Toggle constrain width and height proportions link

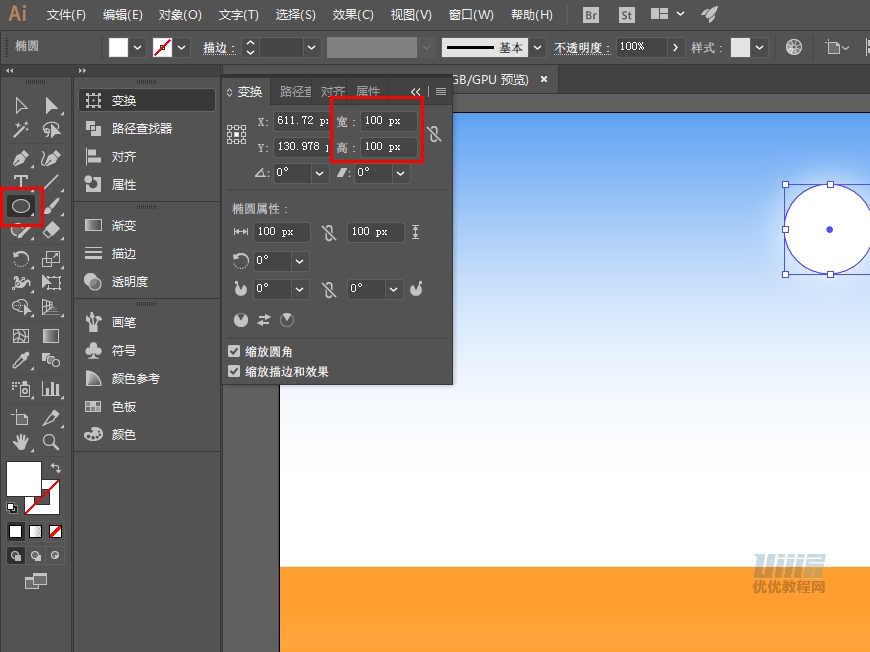pos(433,134)
